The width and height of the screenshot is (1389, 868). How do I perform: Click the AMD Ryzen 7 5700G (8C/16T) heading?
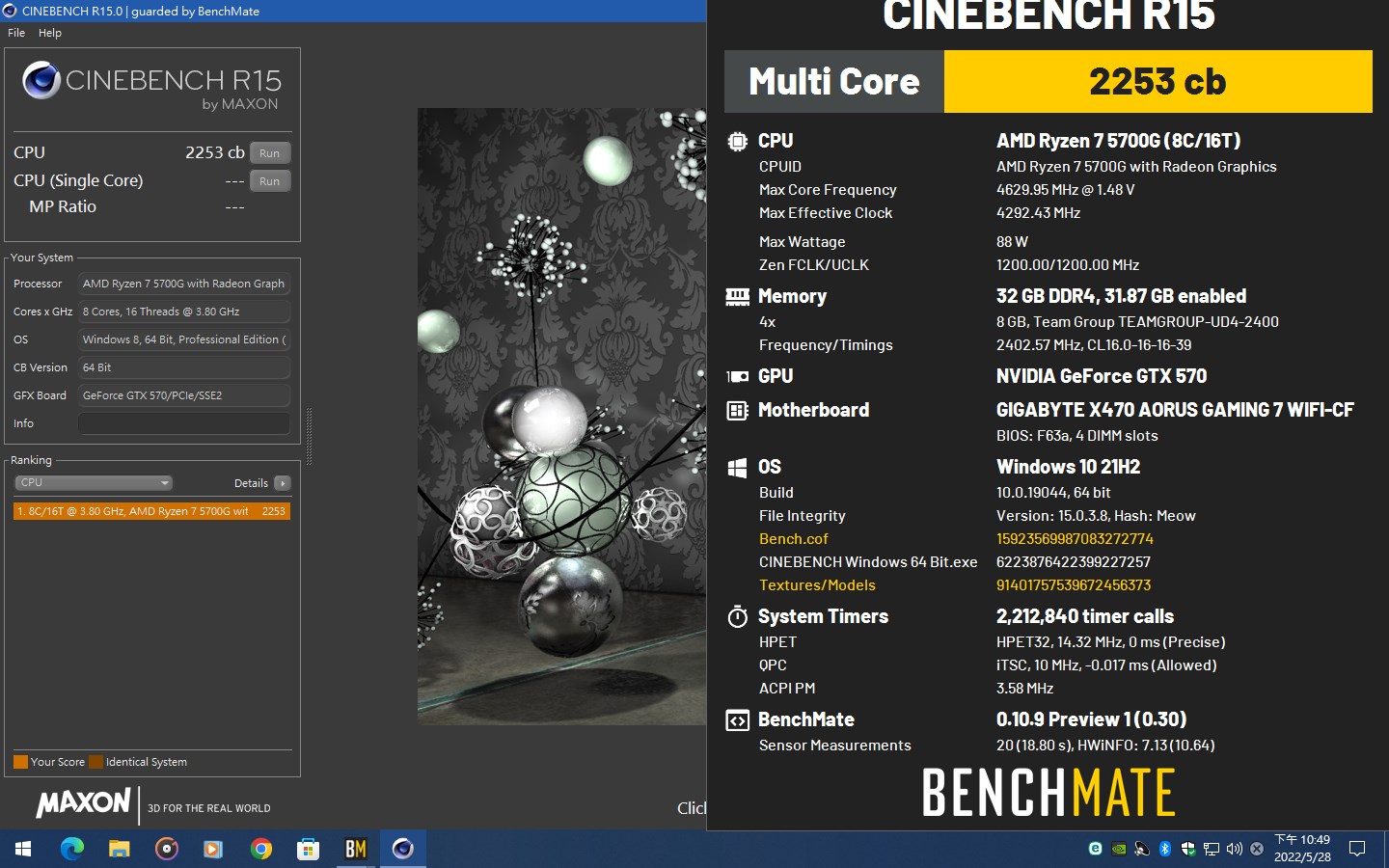pyautogui.click(x=1118, y=141)
